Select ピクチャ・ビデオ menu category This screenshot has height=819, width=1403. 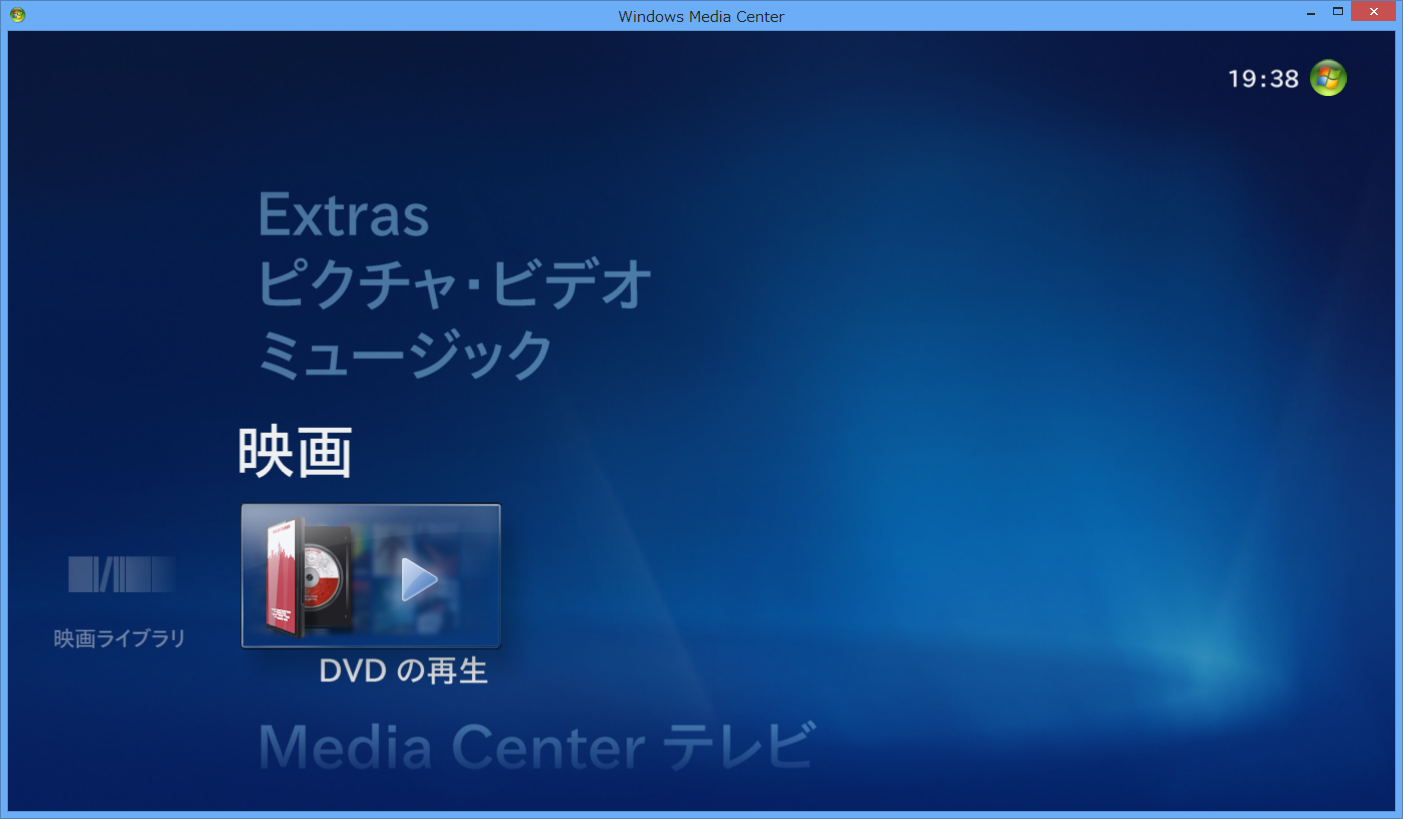pyautogui.click(x=455, y=284)
